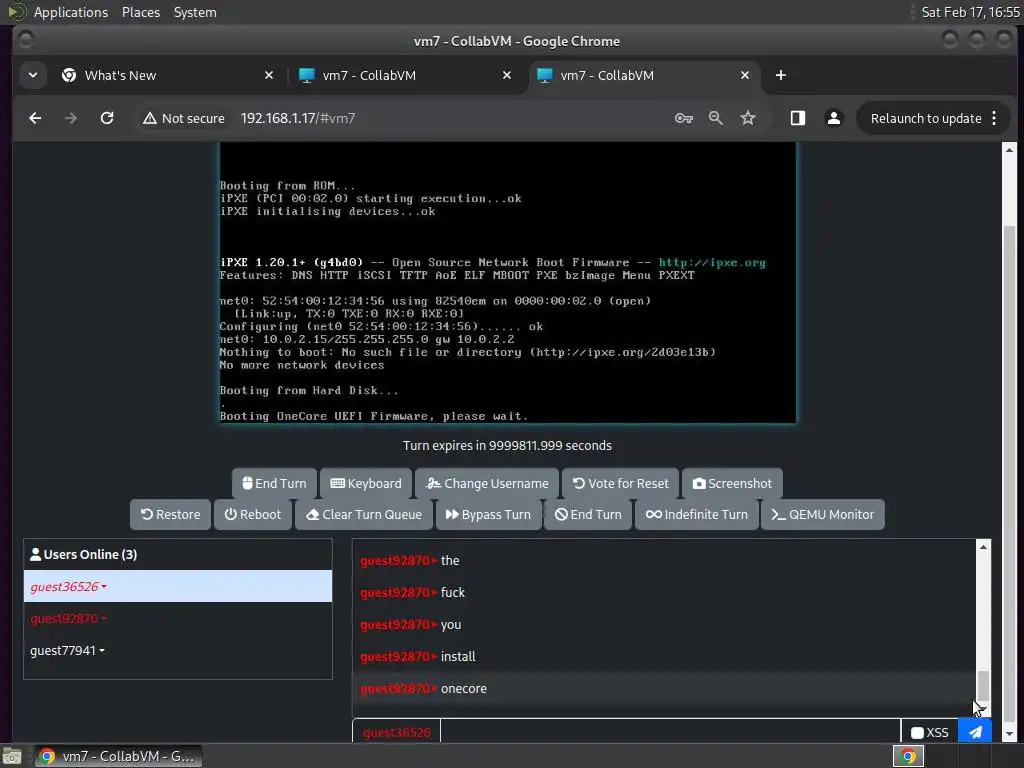Click the Applications menu logo icon

click(x=17, y=12)
